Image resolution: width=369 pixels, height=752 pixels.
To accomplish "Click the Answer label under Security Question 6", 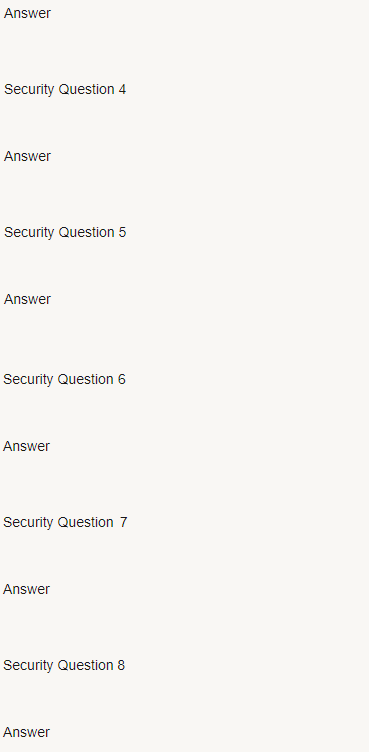I will pyautogui.click(x=26, y=446).
